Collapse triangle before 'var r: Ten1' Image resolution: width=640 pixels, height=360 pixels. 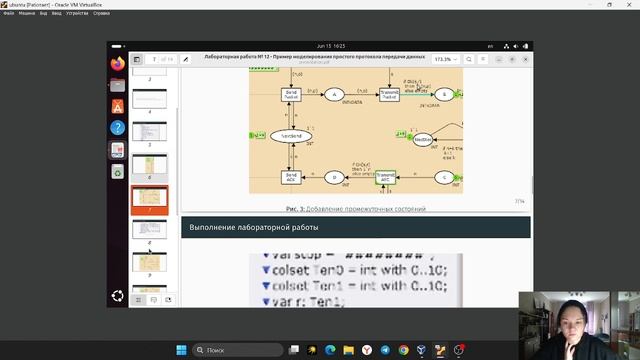pyautogui.click(x=266, y=302)
